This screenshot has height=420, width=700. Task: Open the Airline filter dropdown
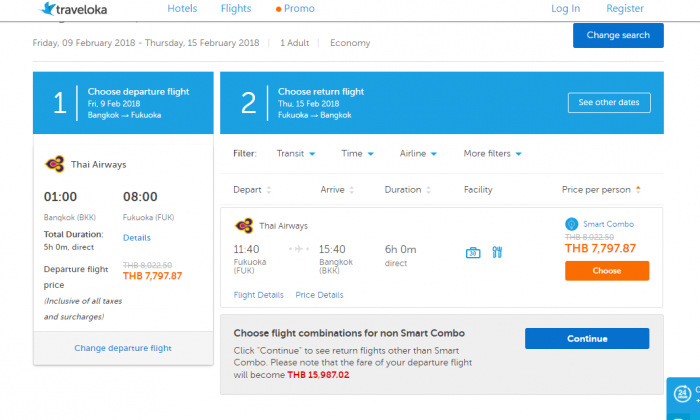pyautogui.click(x=418, y=154)
